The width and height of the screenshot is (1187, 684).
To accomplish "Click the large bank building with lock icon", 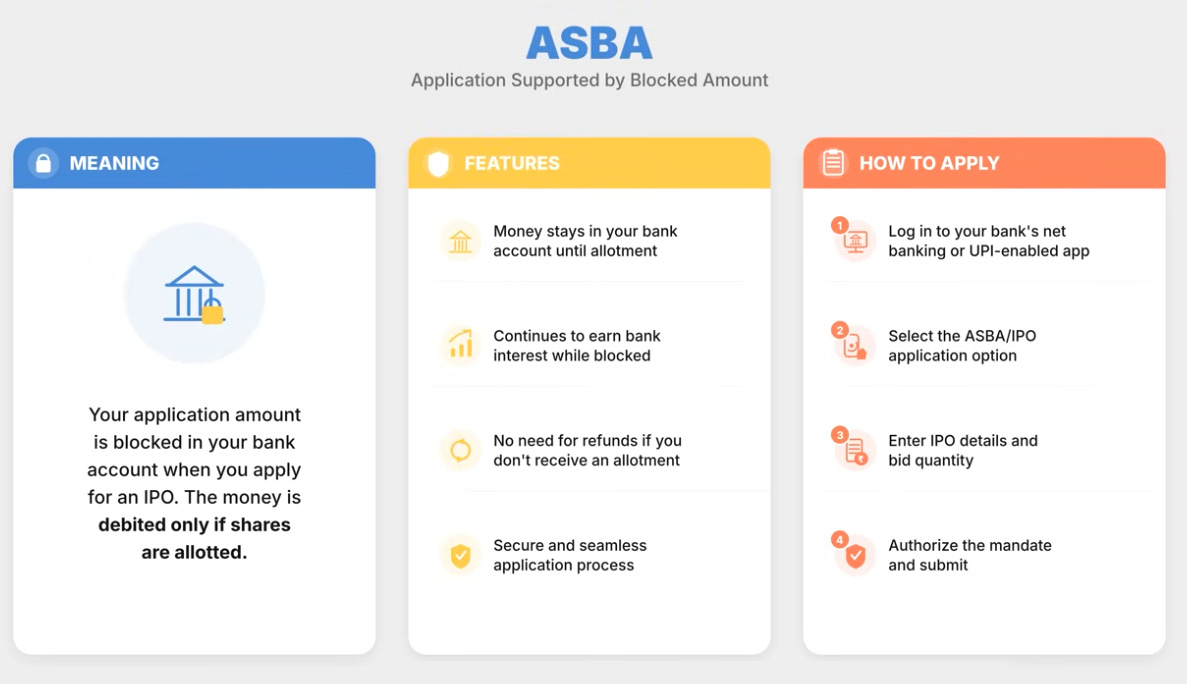I will coord(195,294).
